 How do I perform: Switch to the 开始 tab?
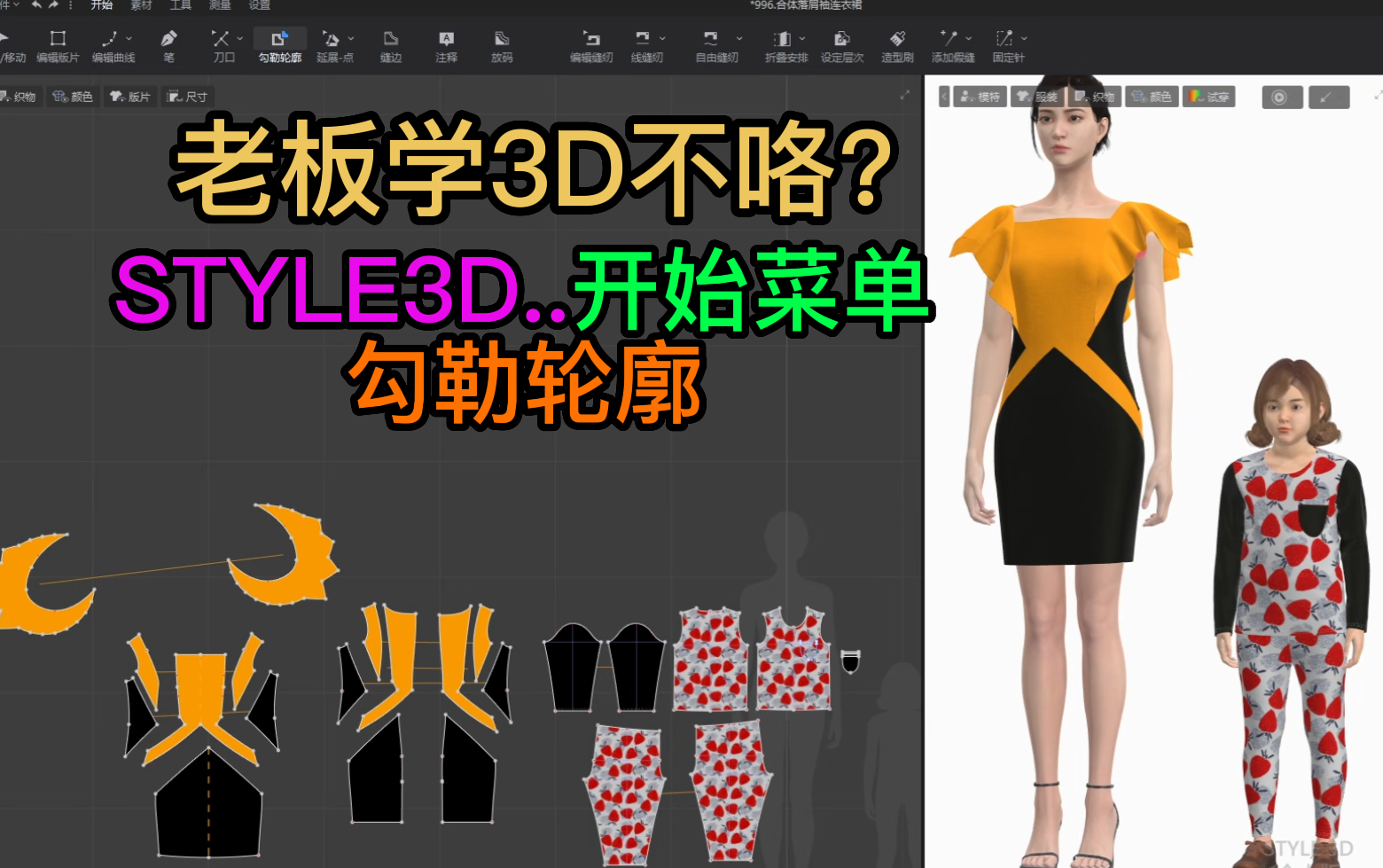[102, 5]
